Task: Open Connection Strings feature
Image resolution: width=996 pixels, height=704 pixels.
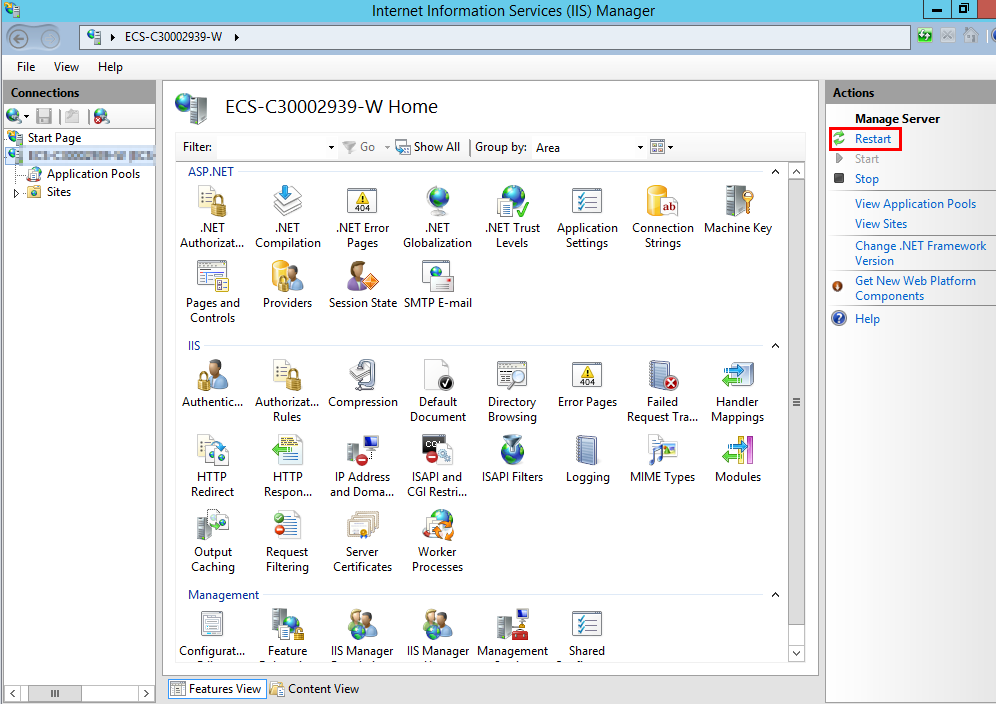Action: 663,217
